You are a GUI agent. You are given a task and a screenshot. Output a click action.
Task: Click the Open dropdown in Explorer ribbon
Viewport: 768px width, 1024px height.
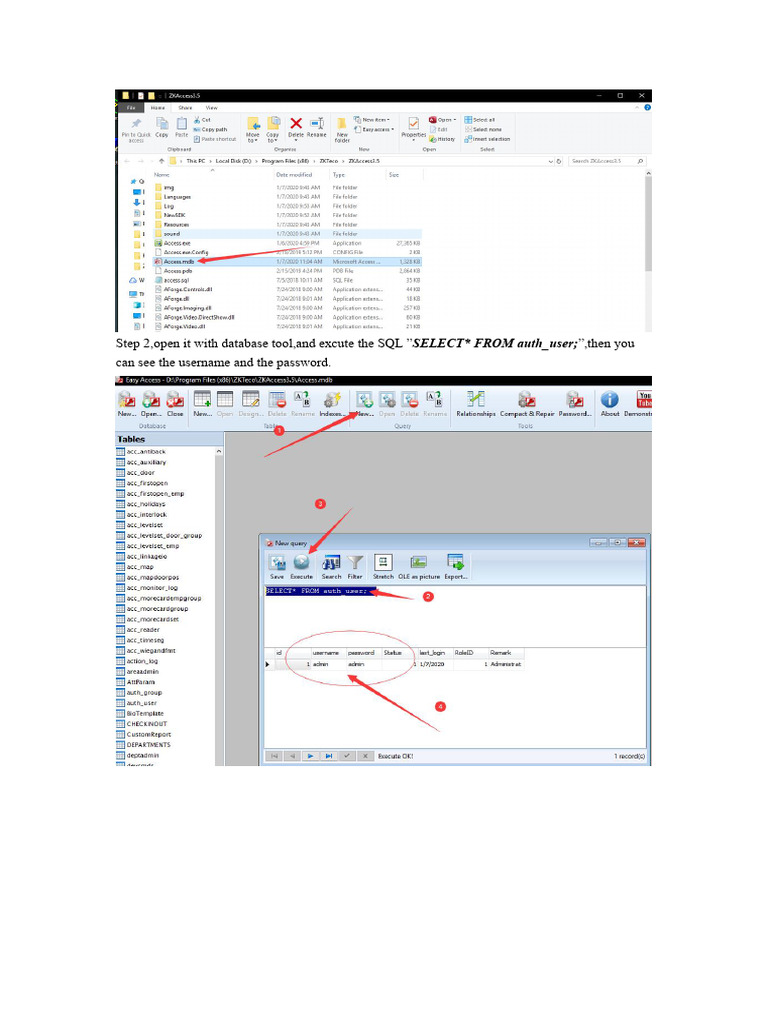coord(443,120)
